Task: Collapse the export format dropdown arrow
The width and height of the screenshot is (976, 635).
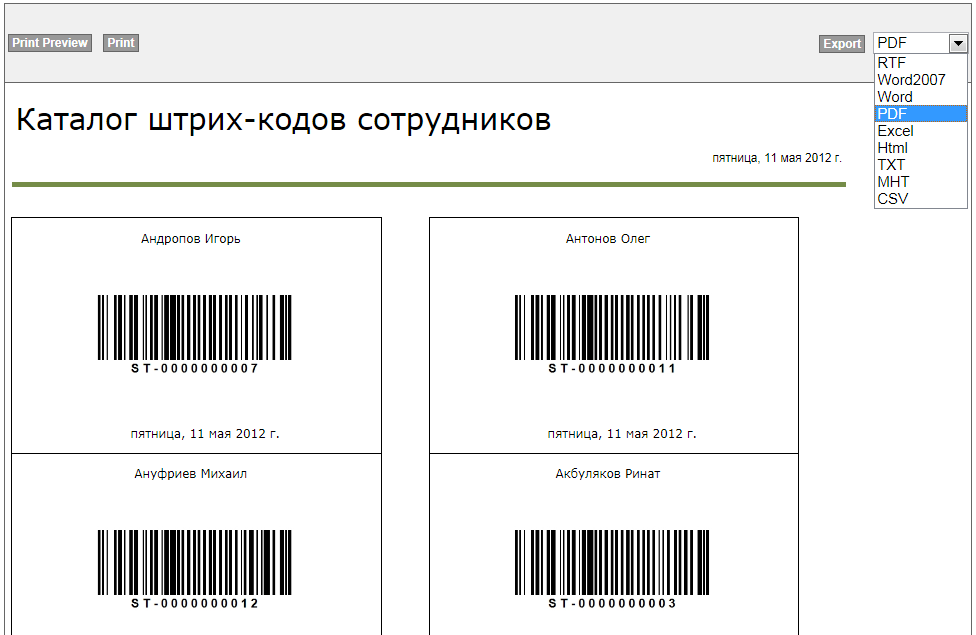Action: 958,43
